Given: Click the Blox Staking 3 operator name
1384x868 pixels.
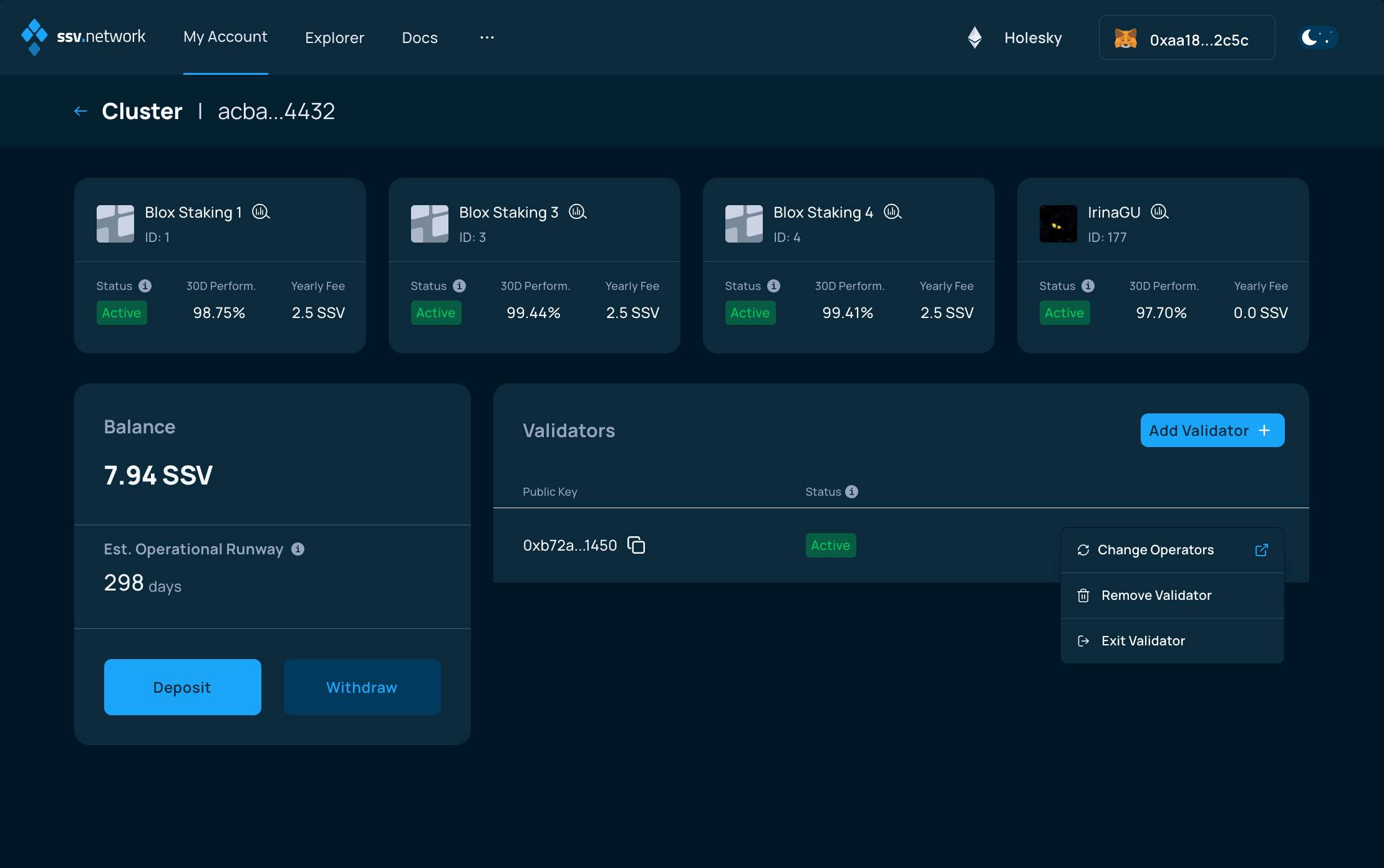Looking at the screenshot, I should pyautogui.click(x=509, y=212).
